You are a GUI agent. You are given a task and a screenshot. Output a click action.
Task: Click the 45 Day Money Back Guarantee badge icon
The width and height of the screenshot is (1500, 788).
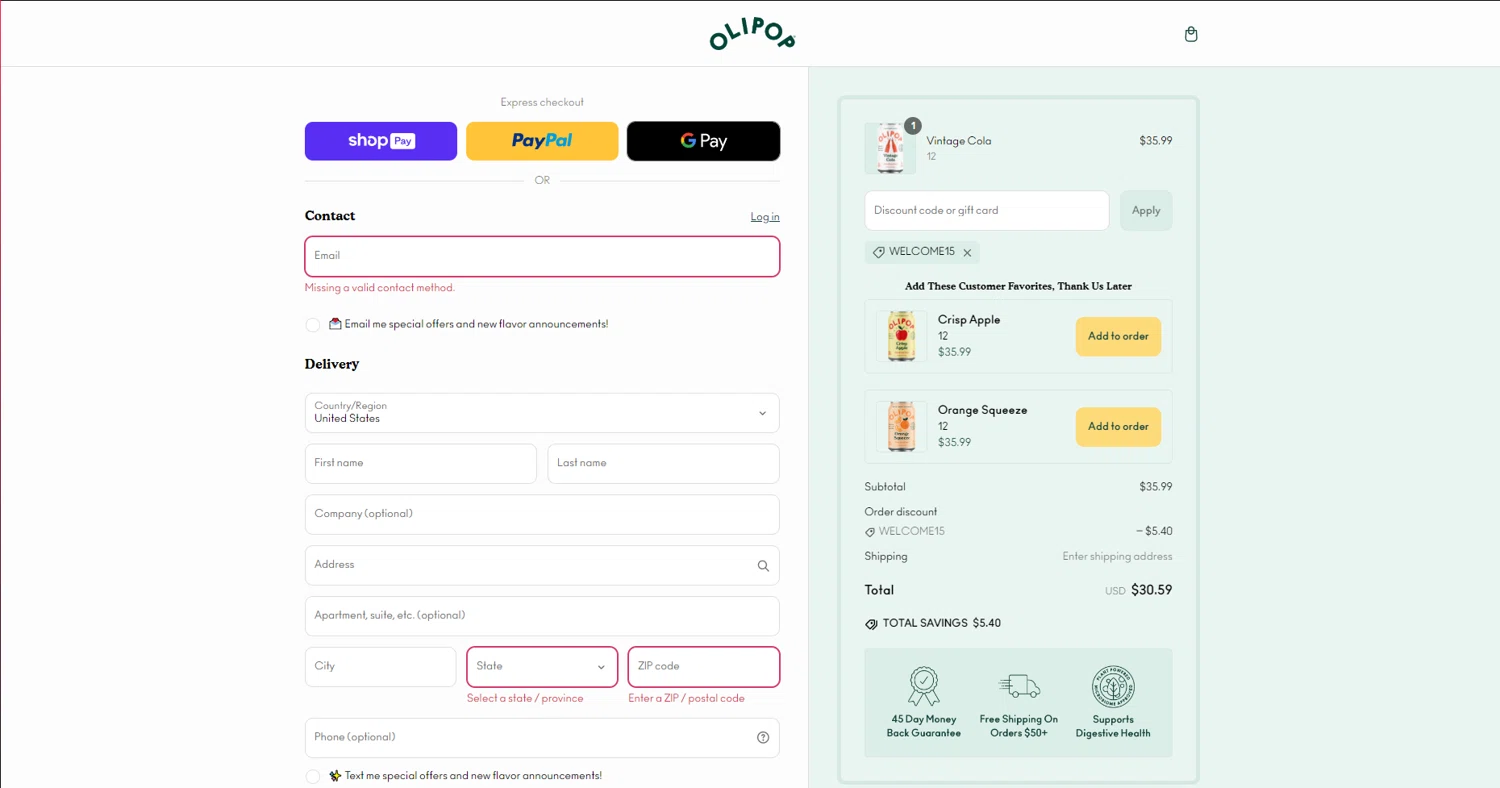coord(923,686)
